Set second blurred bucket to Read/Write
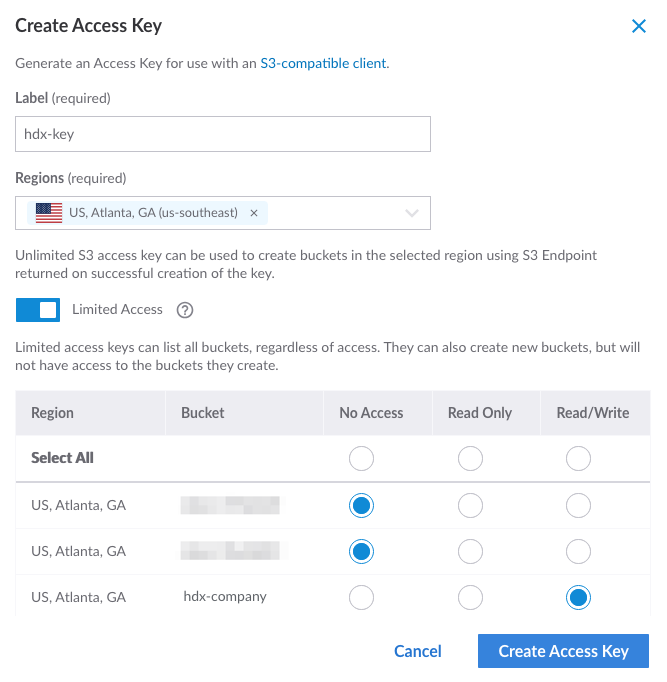Viewport: 667px width, 682px height. click(578, 552)
